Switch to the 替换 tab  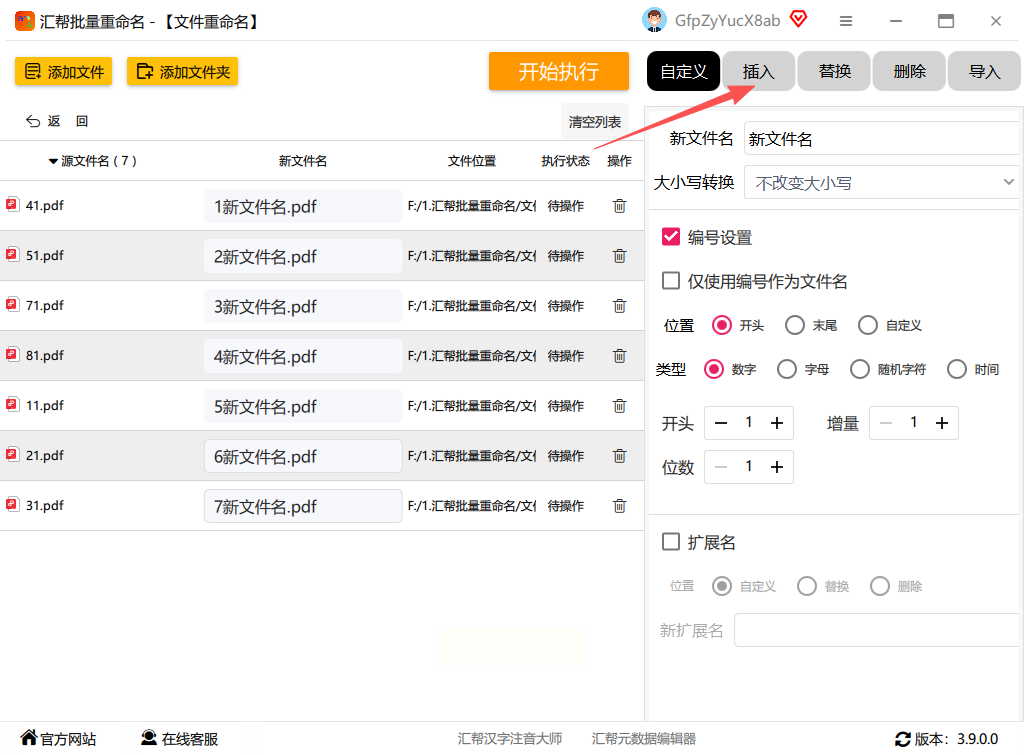point(834,71)
